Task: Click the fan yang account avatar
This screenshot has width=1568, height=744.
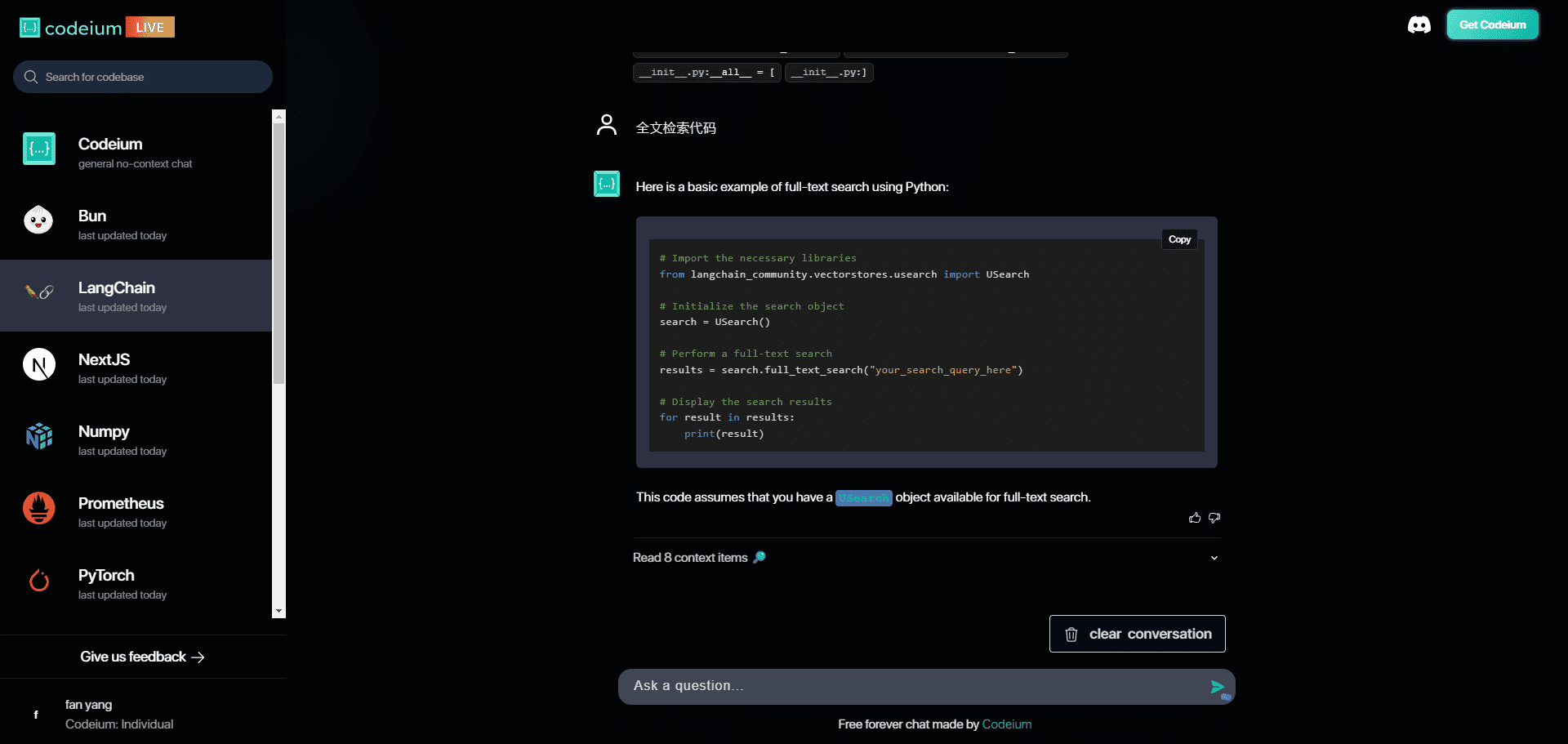Action: (35, 715)
